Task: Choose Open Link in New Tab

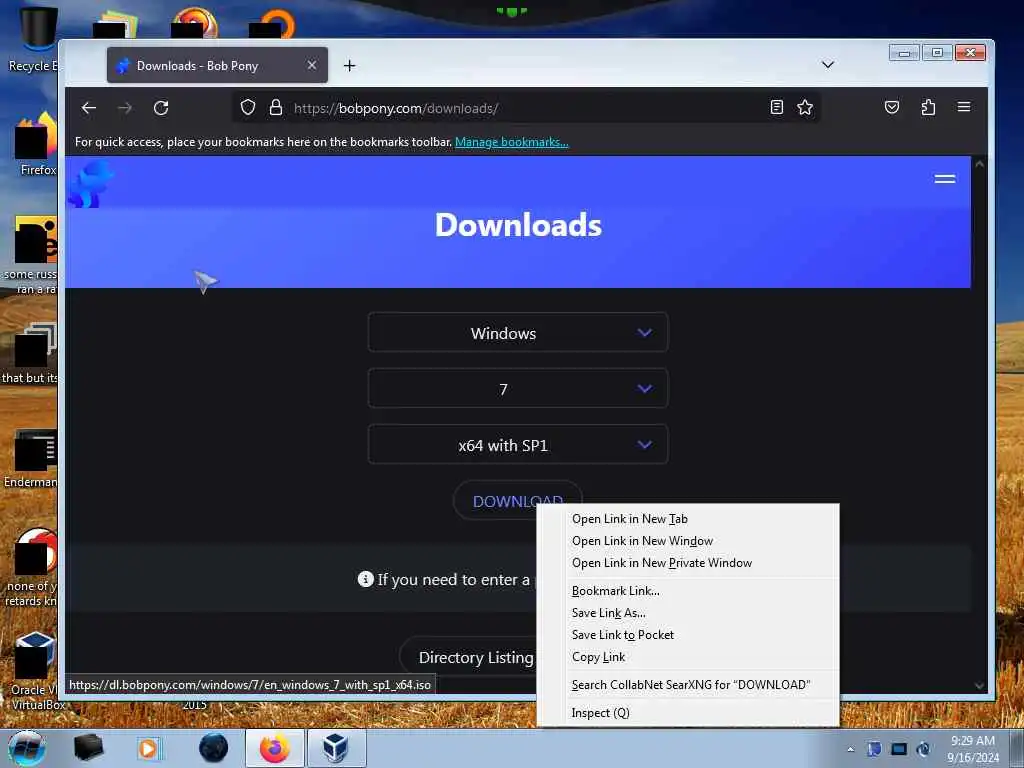Action: coord(688,519)
